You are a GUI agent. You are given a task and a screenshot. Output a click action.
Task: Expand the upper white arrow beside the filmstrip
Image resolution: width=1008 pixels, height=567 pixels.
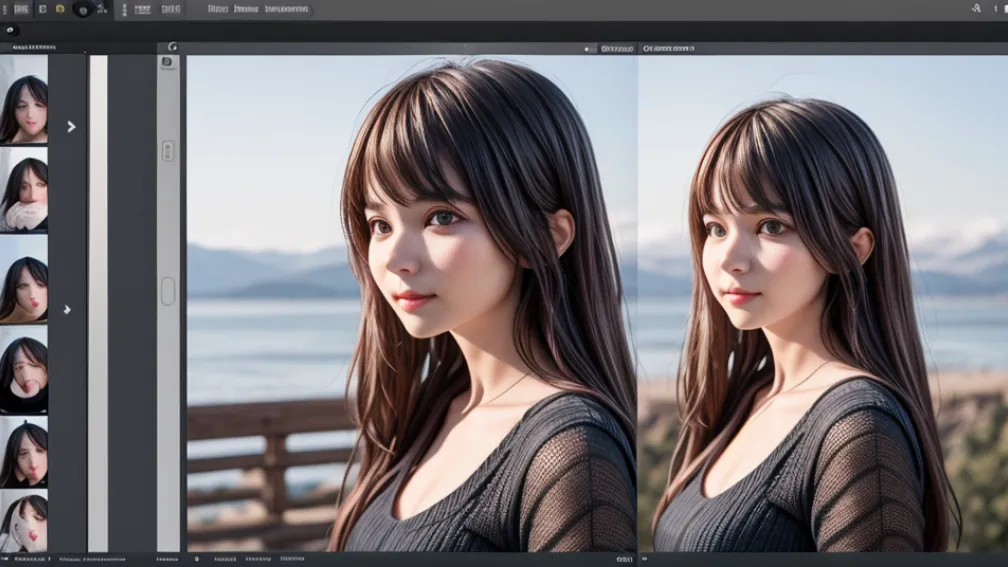coord(71,127)
